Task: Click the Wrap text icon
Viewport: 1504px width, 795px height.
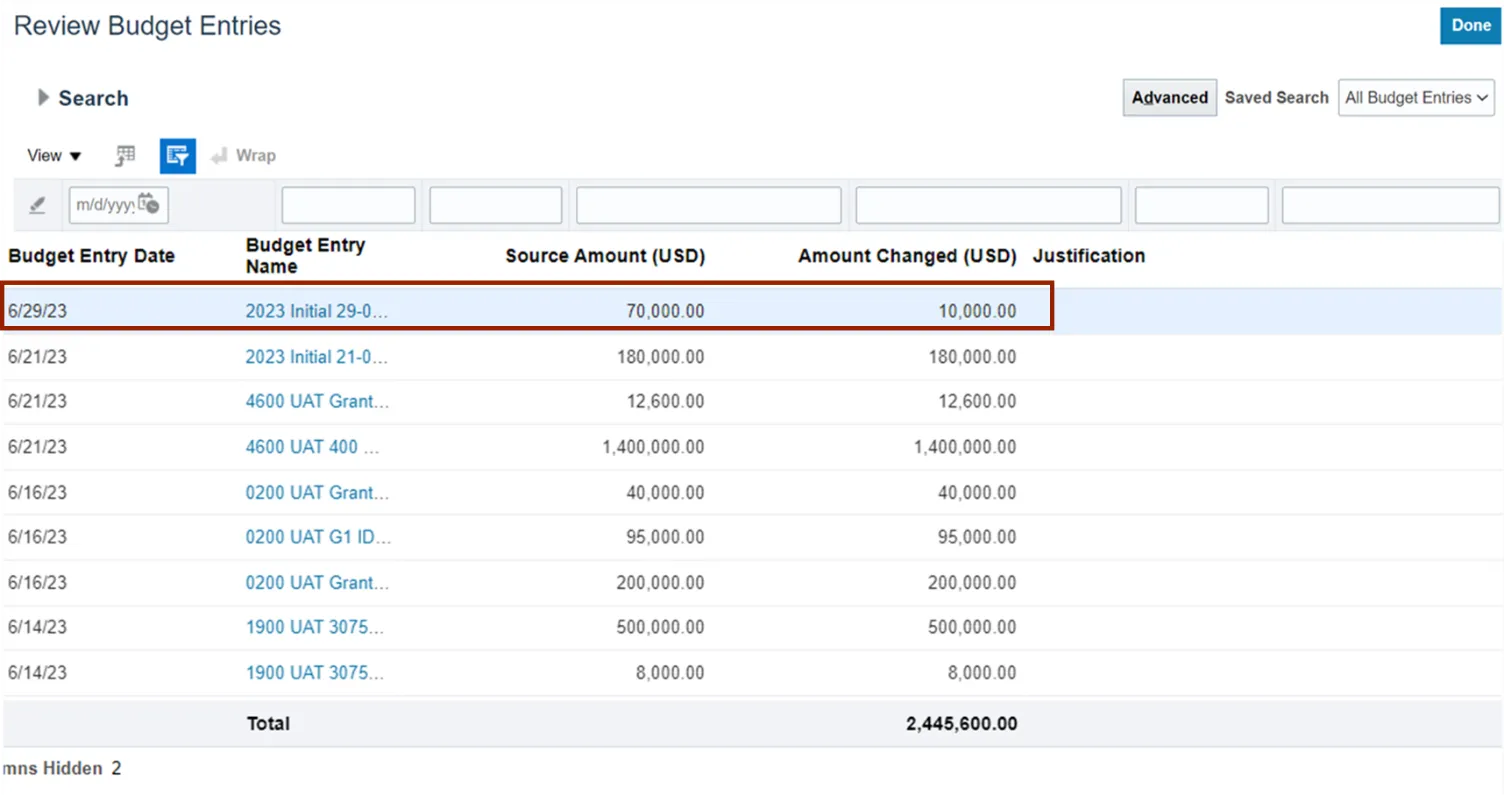Action: tap(243, 156)
